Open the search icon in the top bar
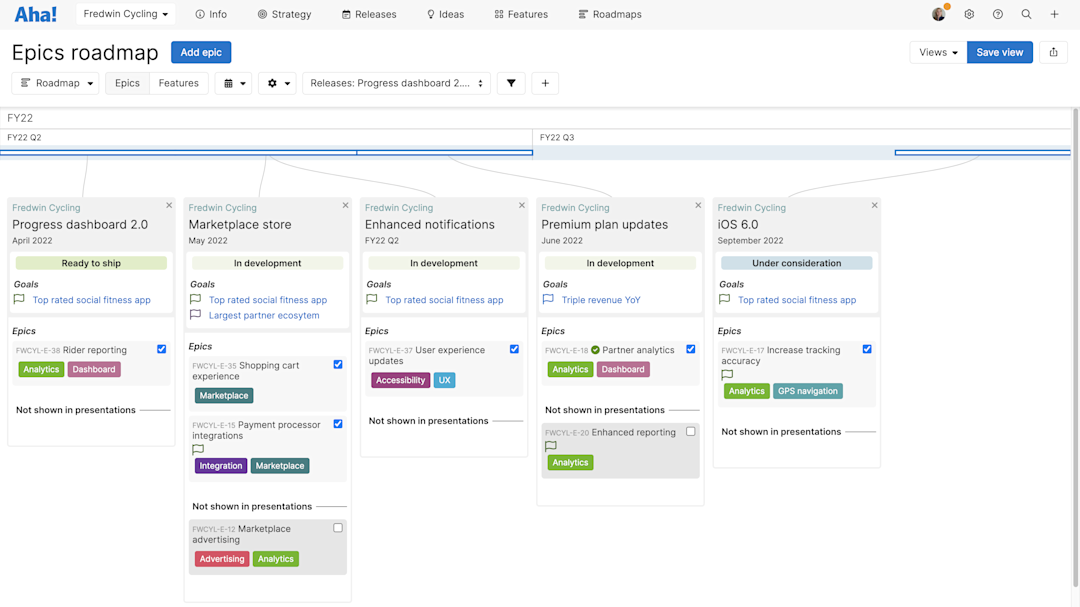Screen dimensions: 1080x607 pos(1026,14)
